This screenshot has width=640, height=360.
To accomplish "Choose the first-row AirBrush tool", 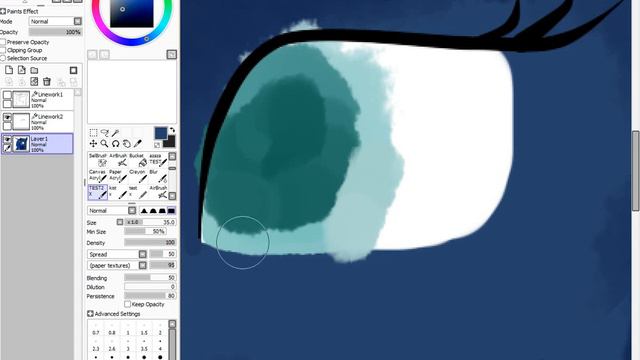I will [118, 160].
